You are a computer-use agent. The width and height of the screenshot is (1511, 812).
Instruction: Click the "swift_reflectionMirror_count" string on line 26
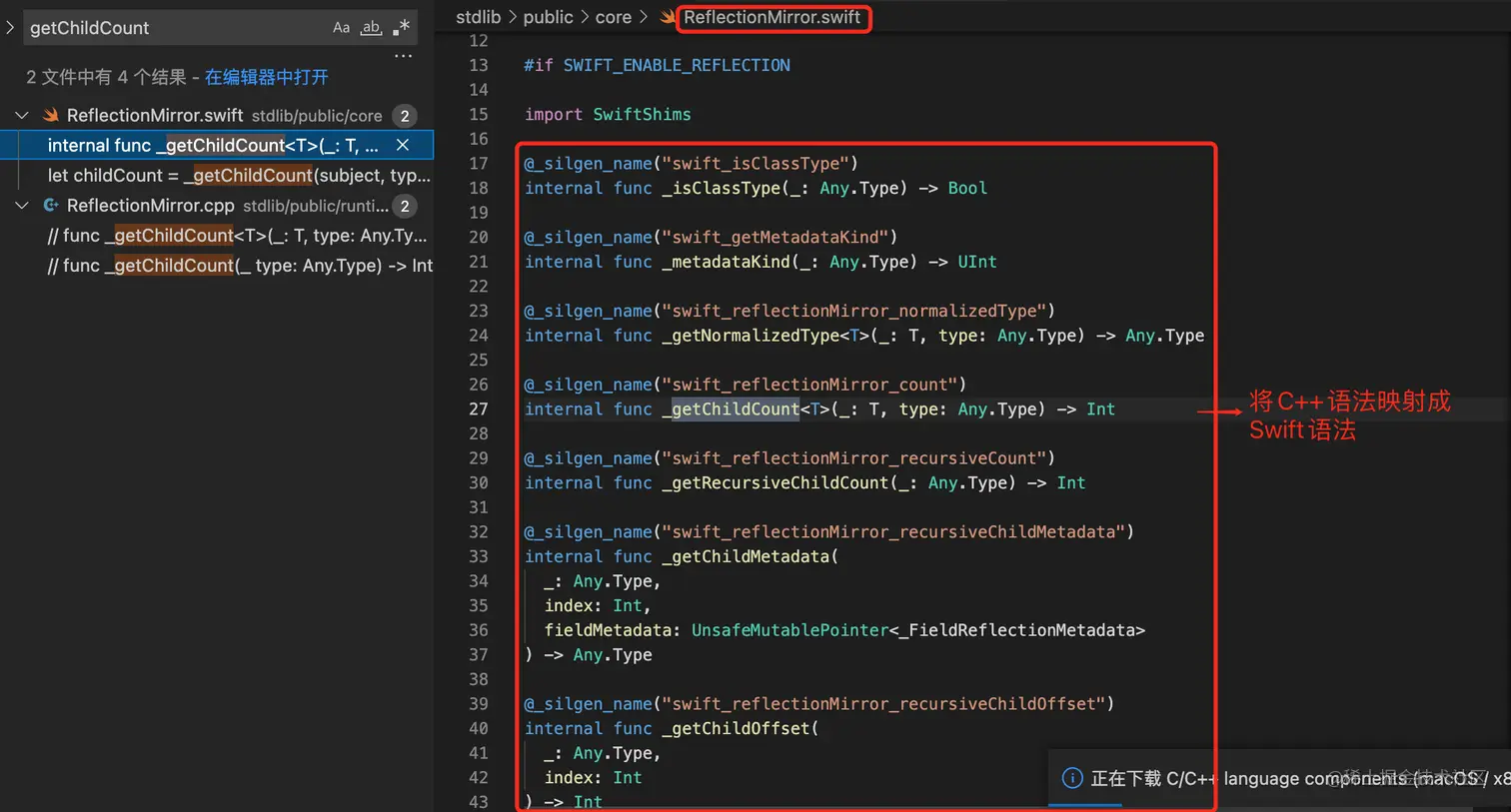(x=808, y=386)
